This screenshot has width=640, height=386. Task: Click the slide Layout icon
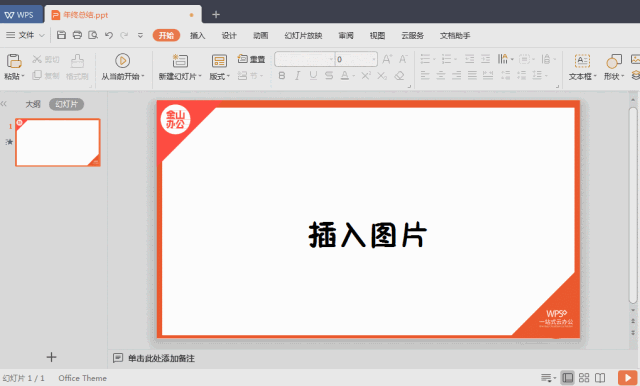219,61
